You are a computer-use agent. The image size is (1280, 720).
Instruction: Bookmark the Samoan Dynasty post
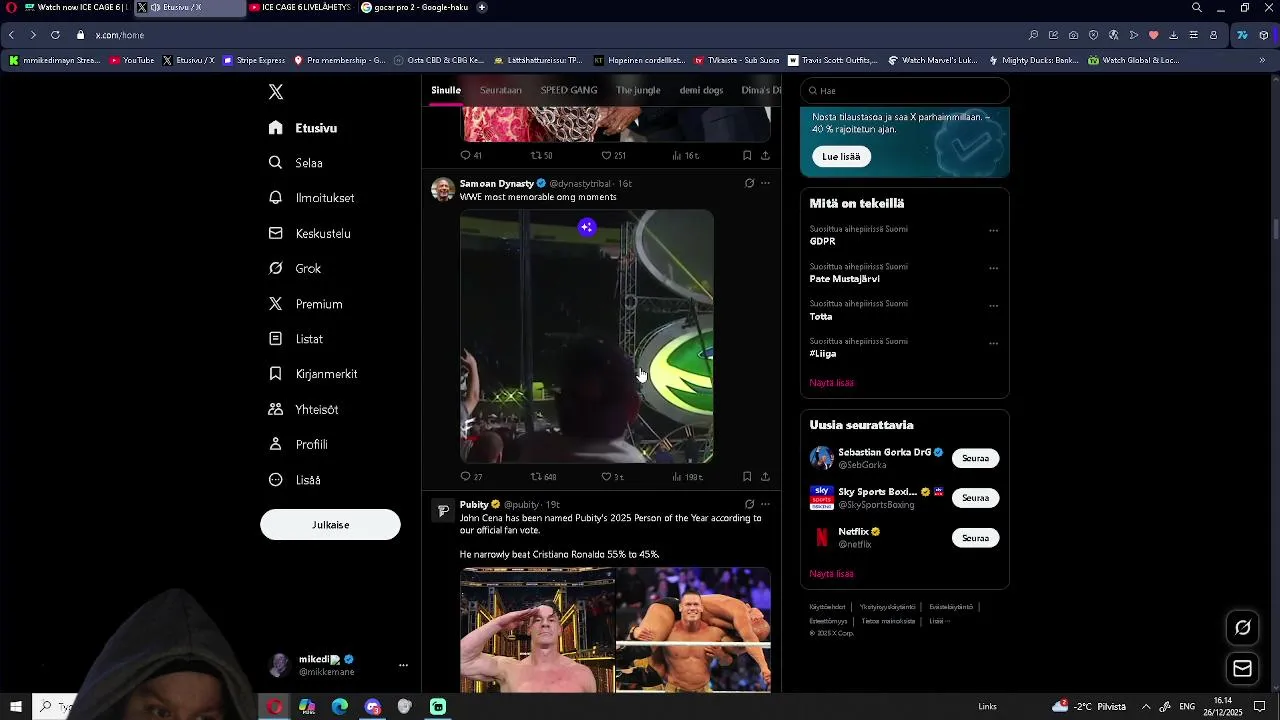click(747, 477)
